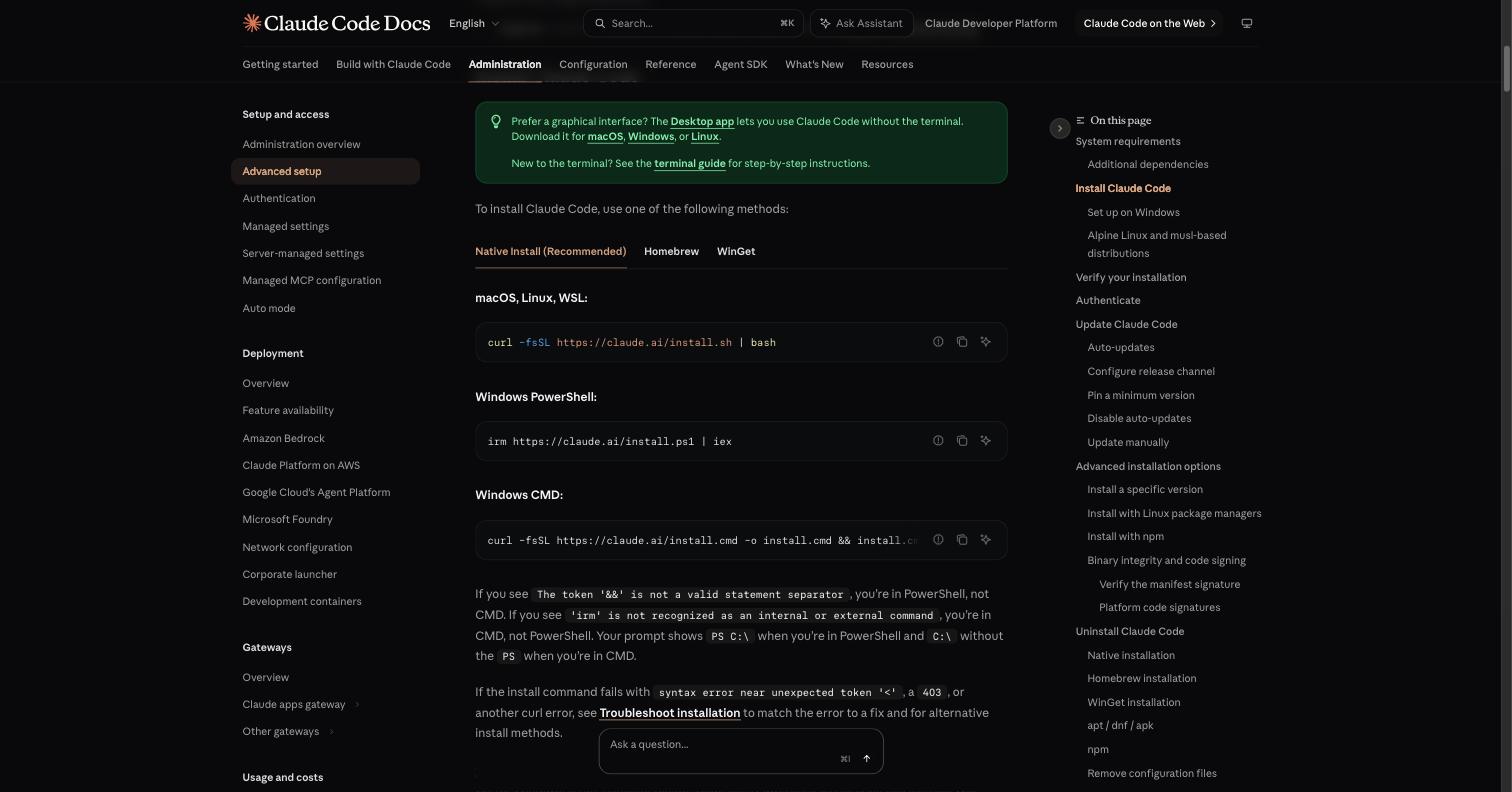Image resolution: width=1512 pixels, height=792 pixels.
Task: Select Advanced setup in the sidebar
Action: pos(325,171)
